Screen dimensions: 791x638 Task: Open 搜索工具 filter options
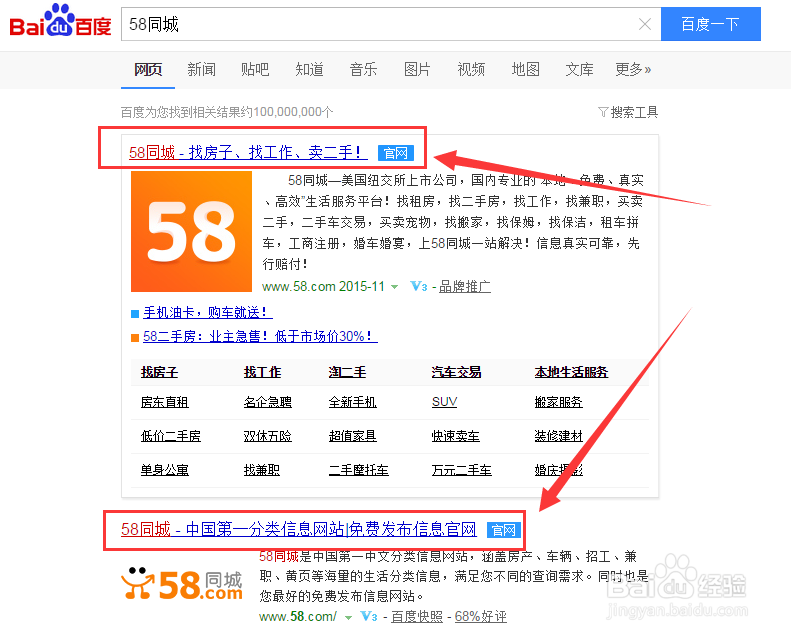click(x=628, y=112)
